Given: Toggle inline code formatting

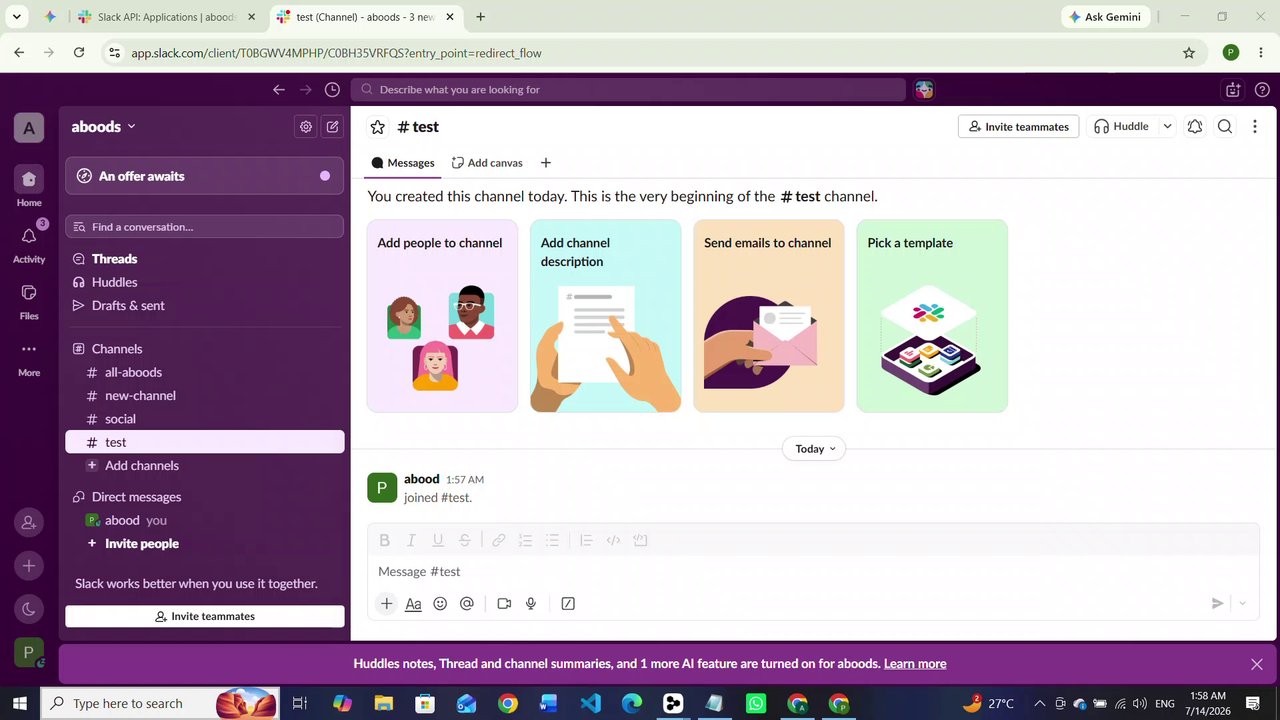Looking at the screenshot, I should click(613, 541).
